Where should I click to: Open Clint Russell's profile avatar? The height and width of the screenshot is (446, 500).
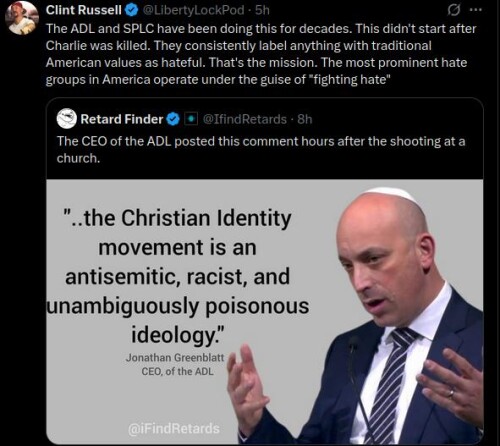(x=22, y=18)
